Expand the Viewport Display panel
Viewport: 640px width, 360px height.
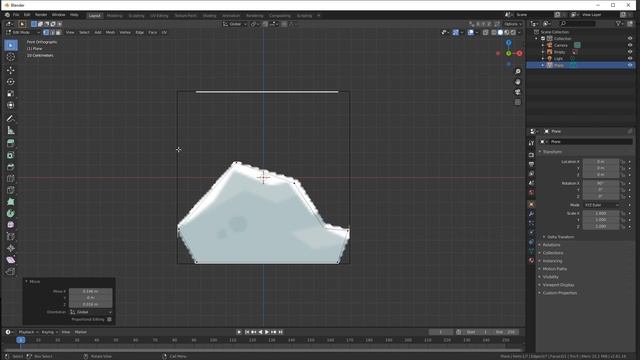point(558,285)
